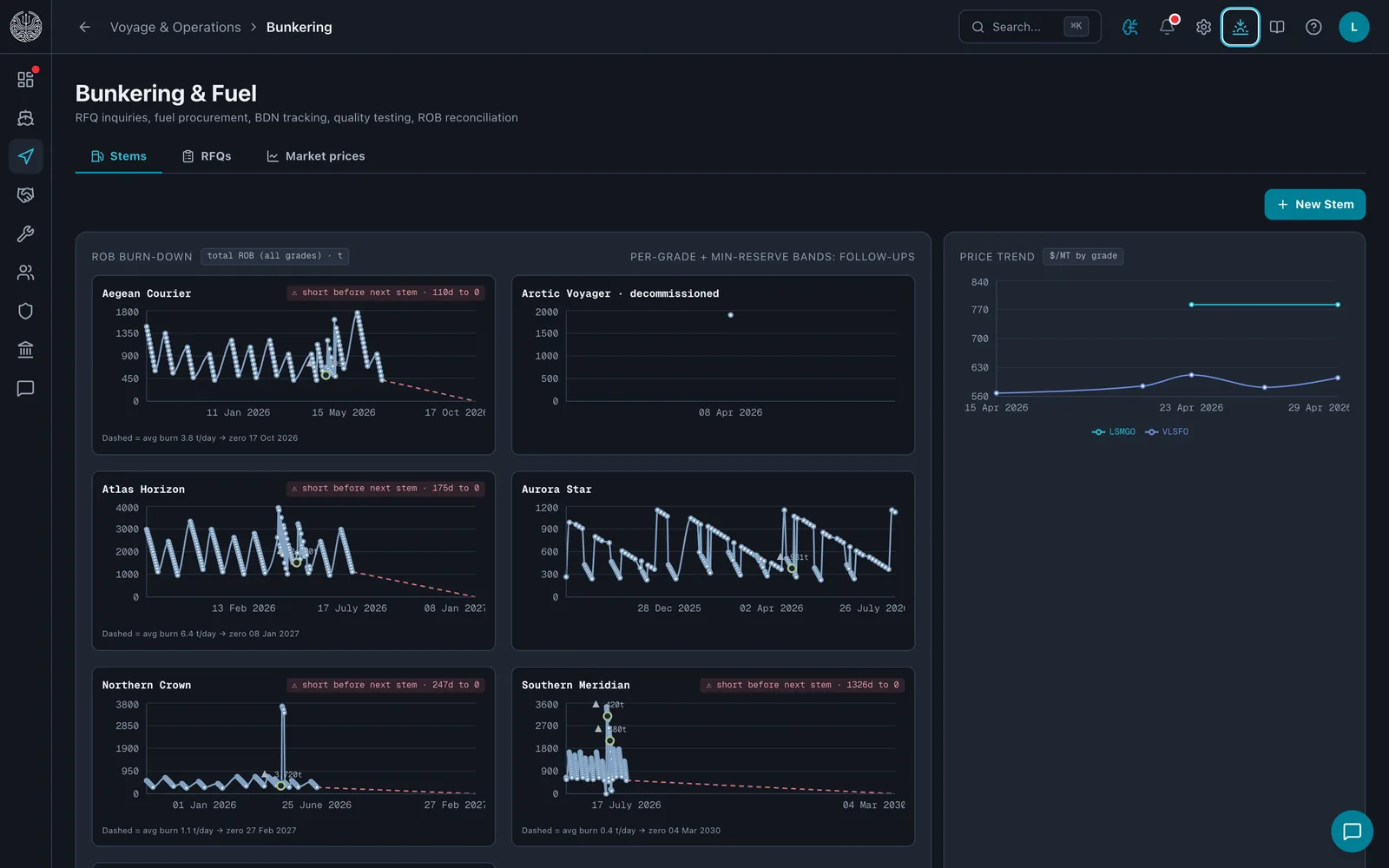Switch to the RFQs tab
Viewport: 1389px width, 868px height.
tap(207, 156)
